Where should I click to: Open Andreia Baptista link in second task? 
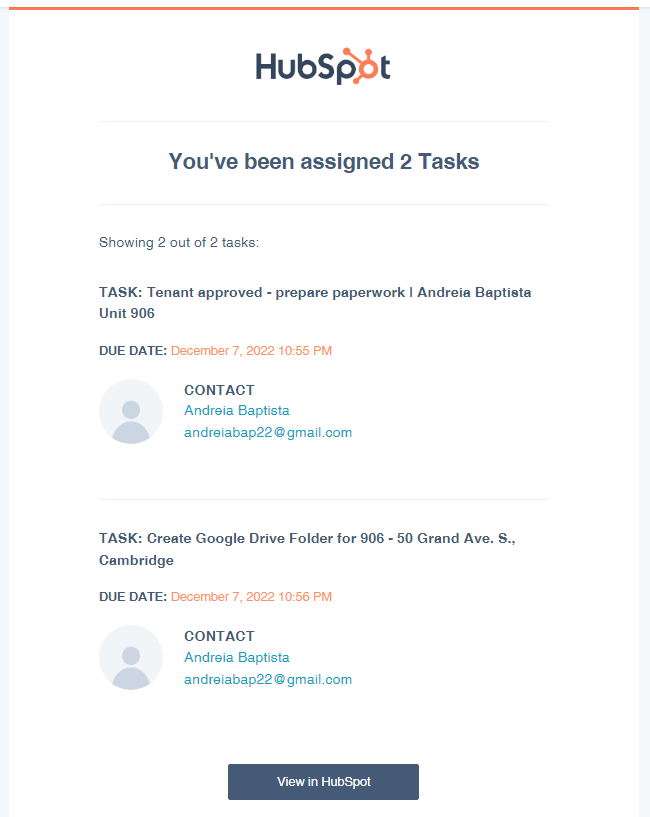tap(237, 658)
